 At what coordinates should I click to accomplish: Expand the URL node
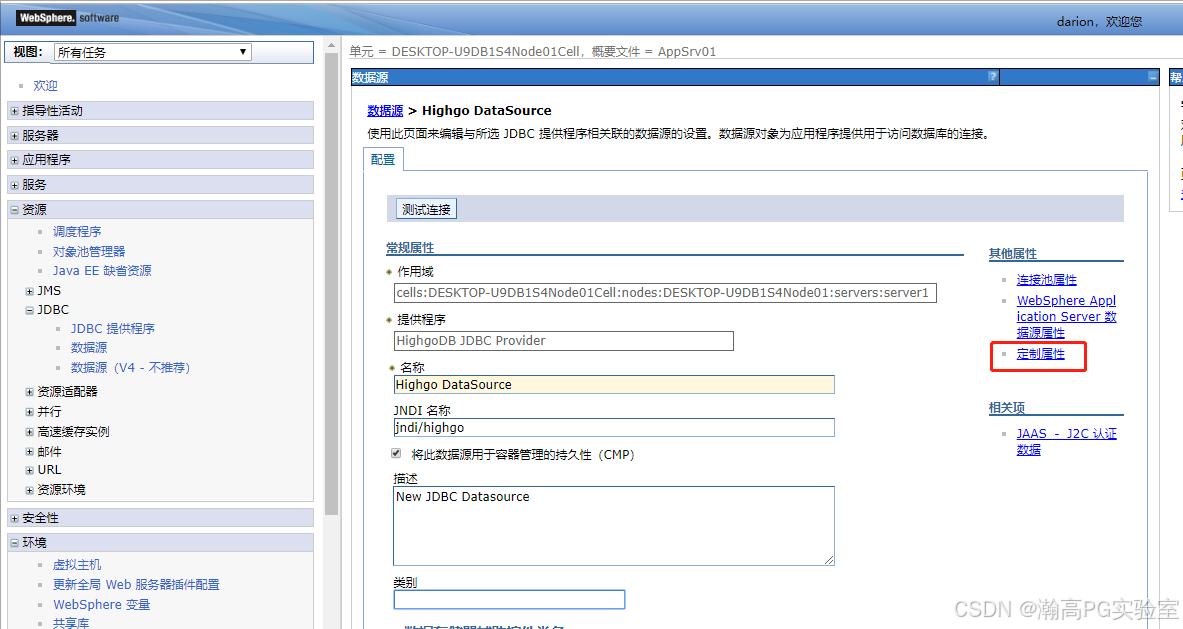29,470
